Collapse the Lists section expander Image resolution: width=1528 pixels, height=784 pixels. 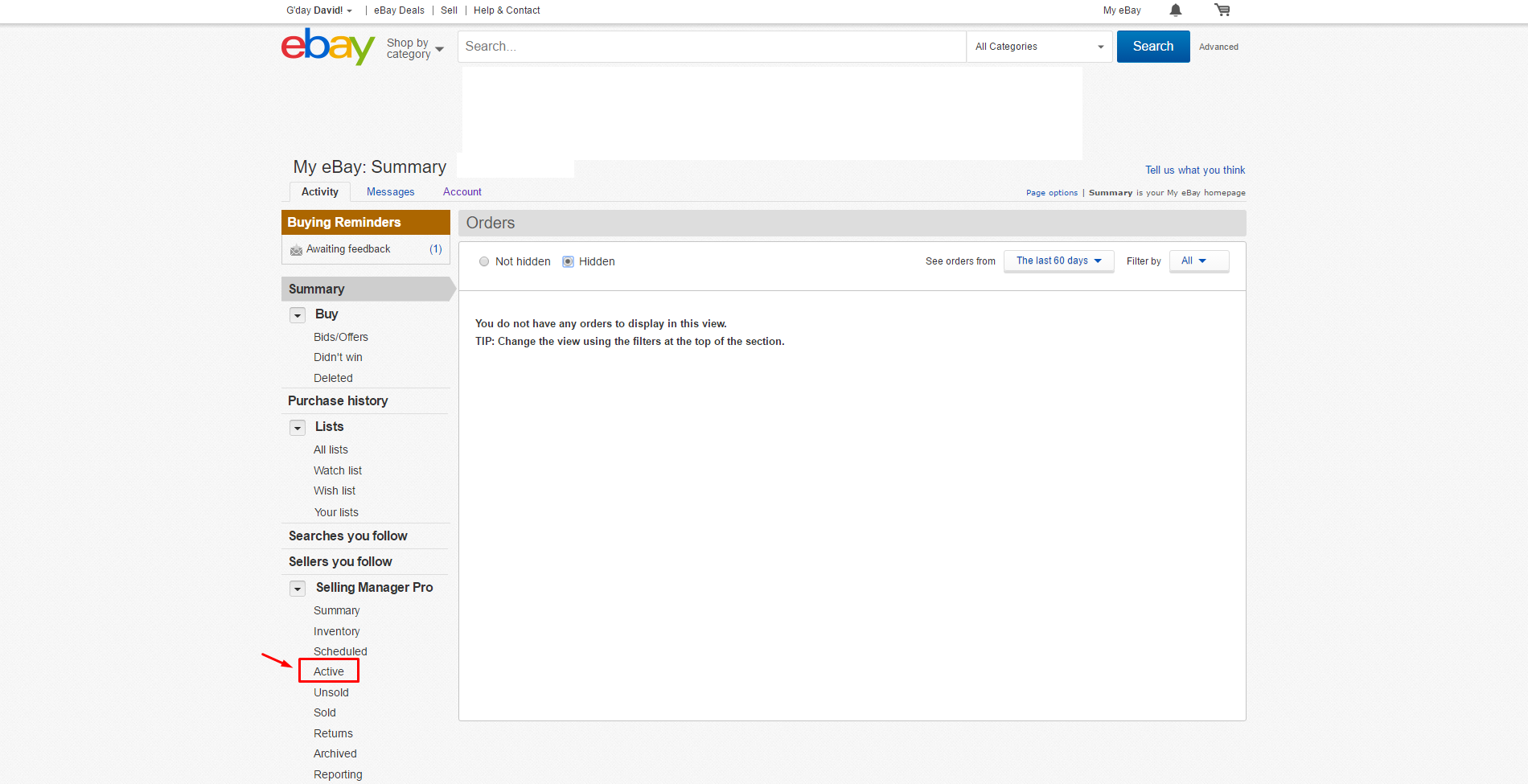click(x=298, y=428)
